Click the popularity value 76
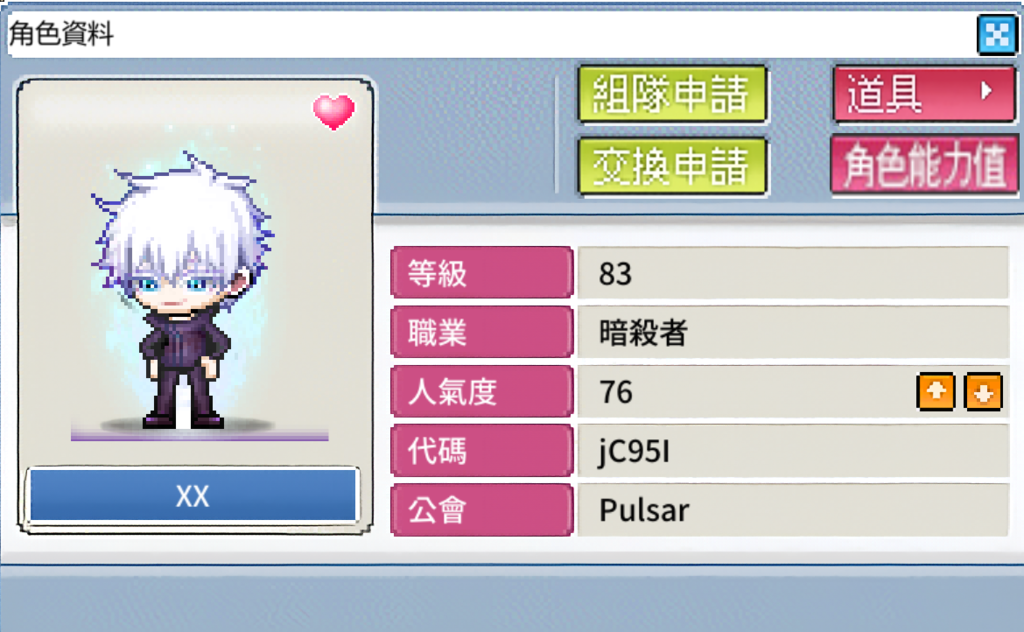Screen dimensions: 1024x632 pyautogui.click(x=616, y=392)
